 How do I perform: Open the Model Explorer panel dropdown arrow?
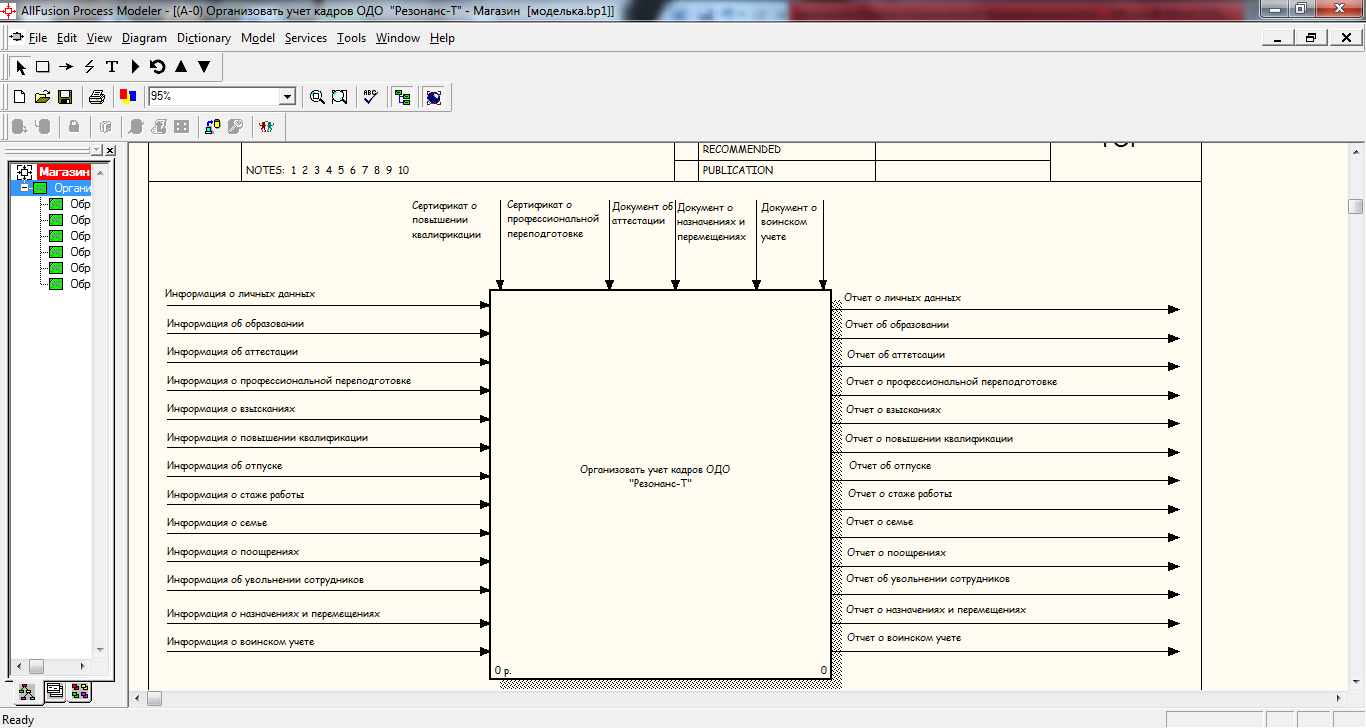pos(97,150)
